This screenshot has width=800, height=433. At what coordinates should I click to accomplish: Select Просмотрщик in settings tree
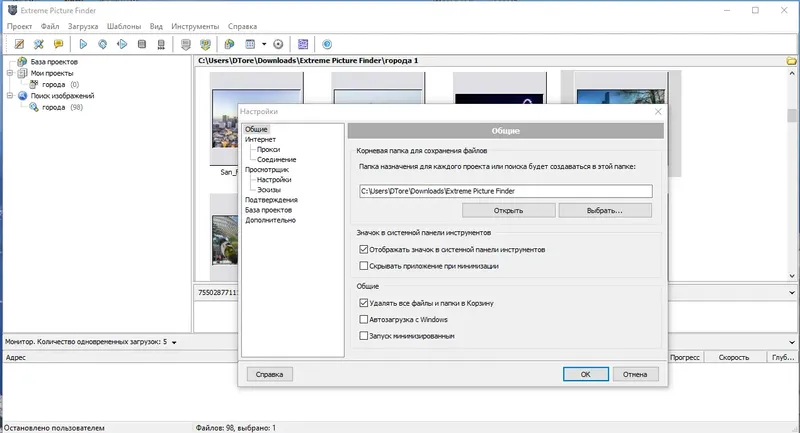[267, 169]
